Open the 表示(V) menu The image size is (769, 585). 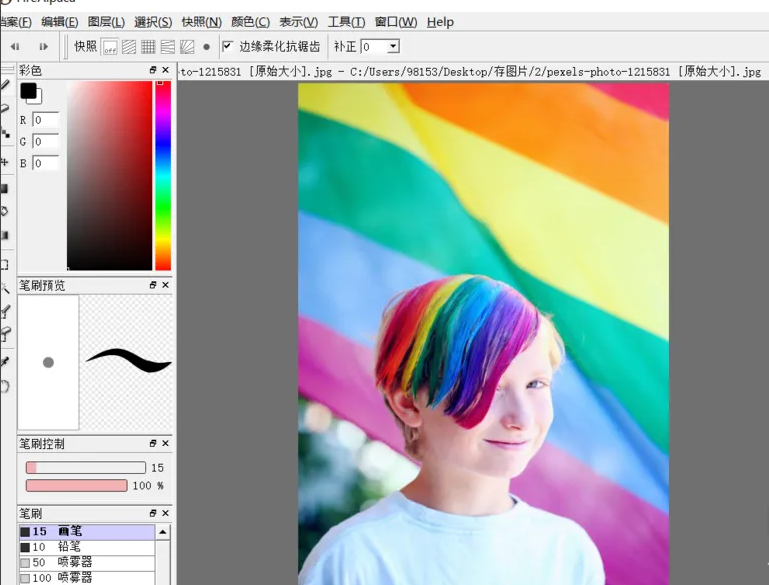click(x=298, y=22)
